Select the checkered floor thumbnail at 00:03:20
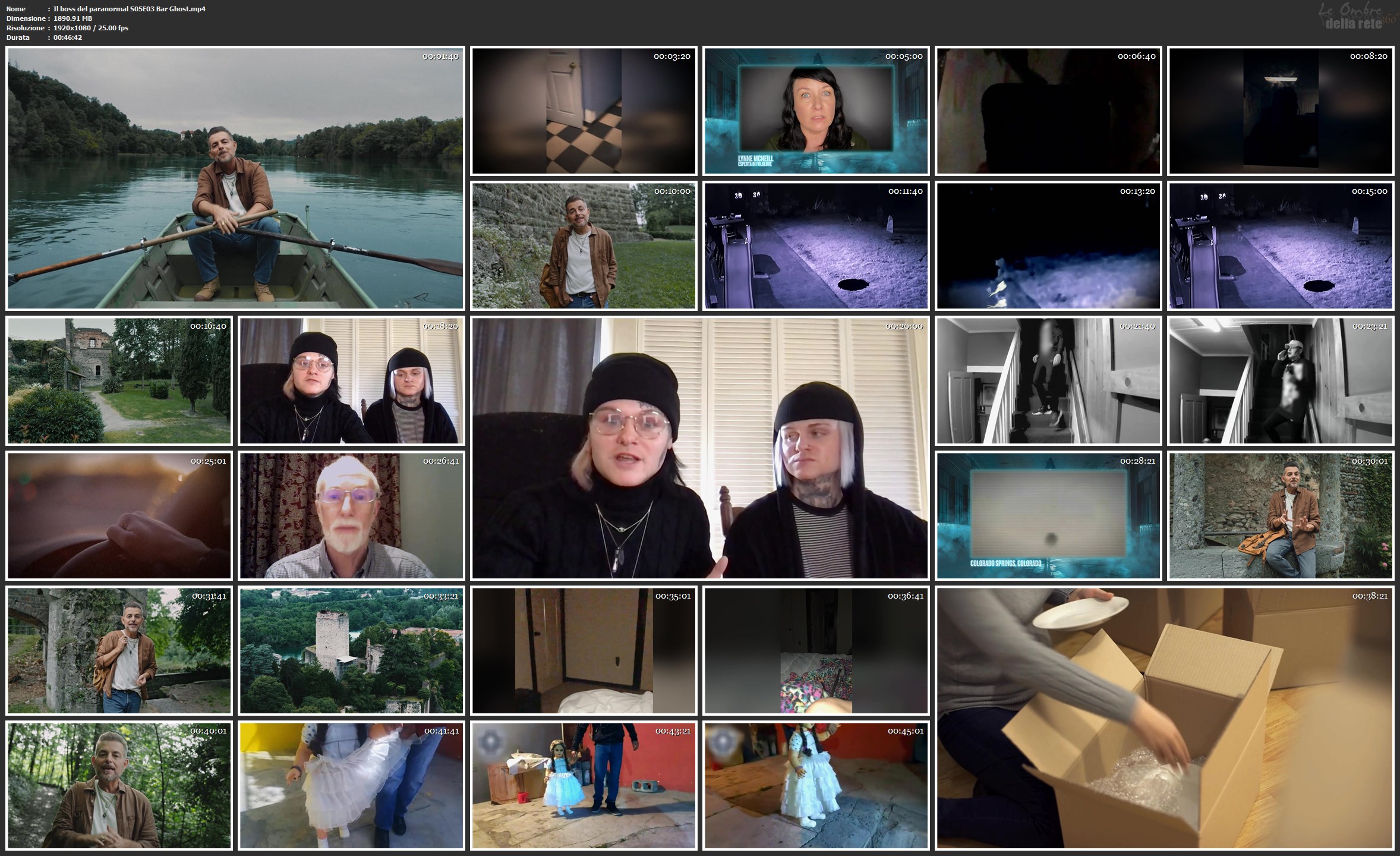 (x=583, y=111)
